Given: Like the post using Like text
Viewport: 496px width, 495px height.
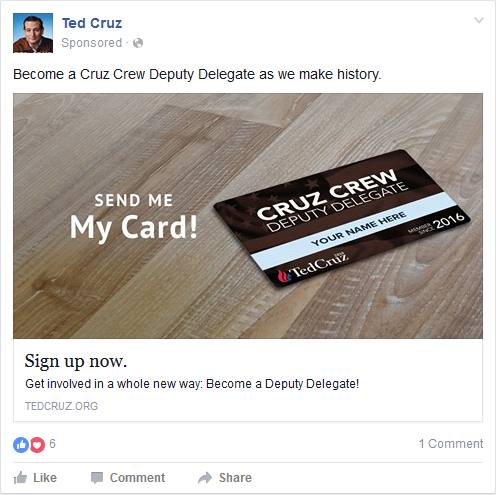Looking at the screenshot, I should point(45,478).
